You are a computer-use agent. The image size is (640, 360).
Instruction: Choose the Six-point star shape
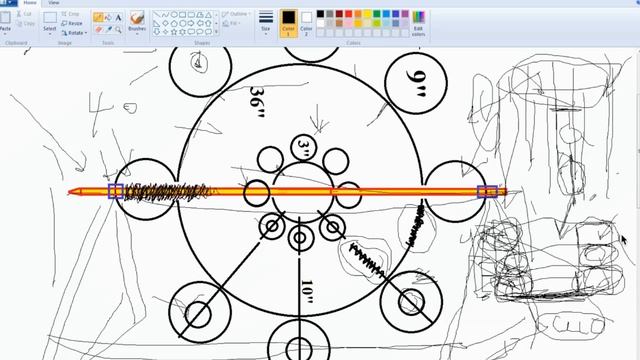point(182,32)
